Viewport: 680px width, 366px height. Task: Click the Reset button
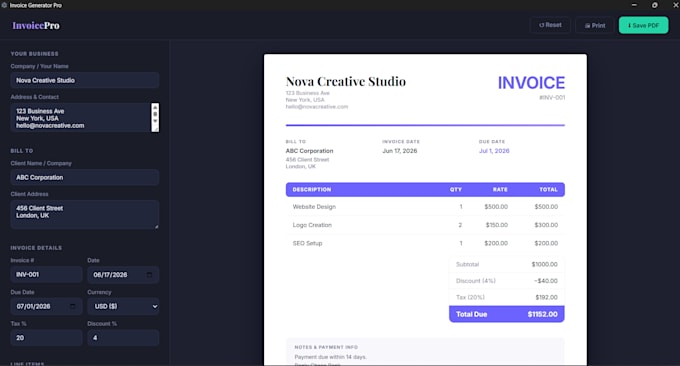click(550, 25)
